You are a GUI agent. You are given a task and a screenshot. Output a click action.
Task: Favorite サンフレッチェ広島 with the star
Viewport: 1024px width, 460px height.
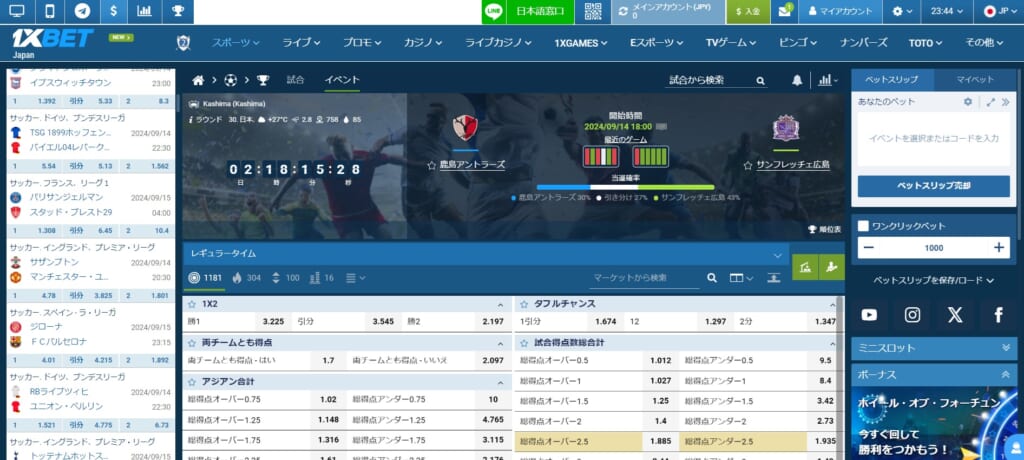click(x=748, y=166)
